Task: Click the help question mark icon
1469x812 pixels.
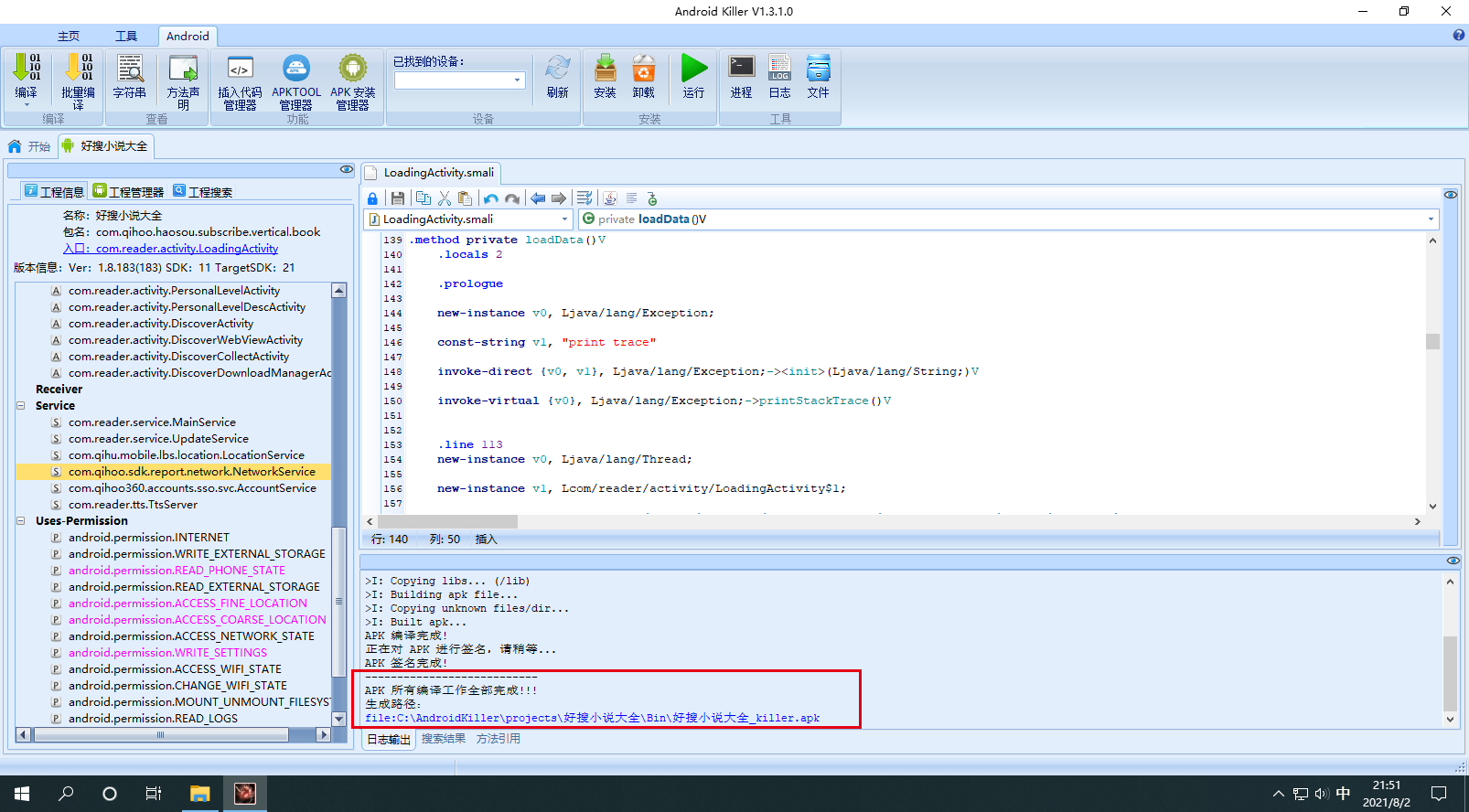Action: (x=1459, y=36)
